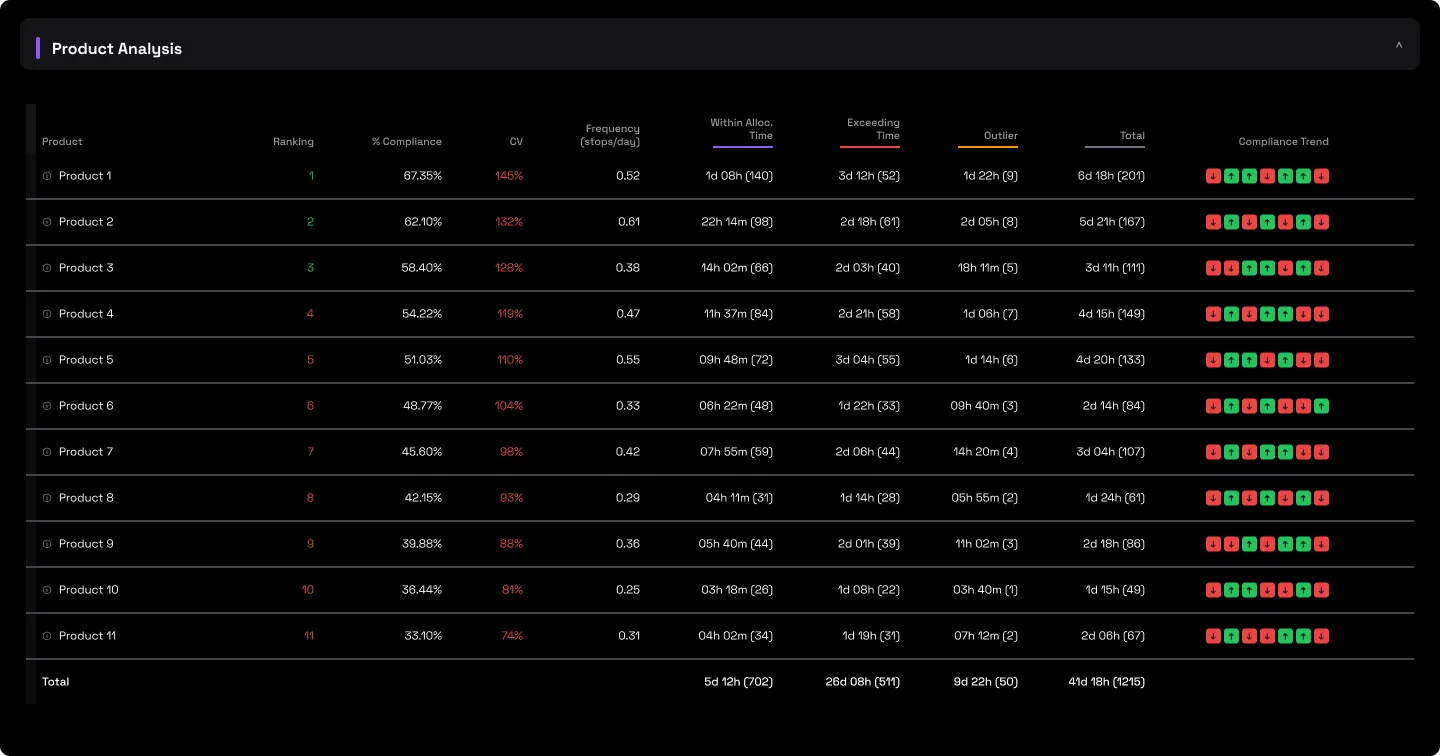Select the Product 6 name cell
This screenshot has height=756, width=1440.
coord(86,406)
